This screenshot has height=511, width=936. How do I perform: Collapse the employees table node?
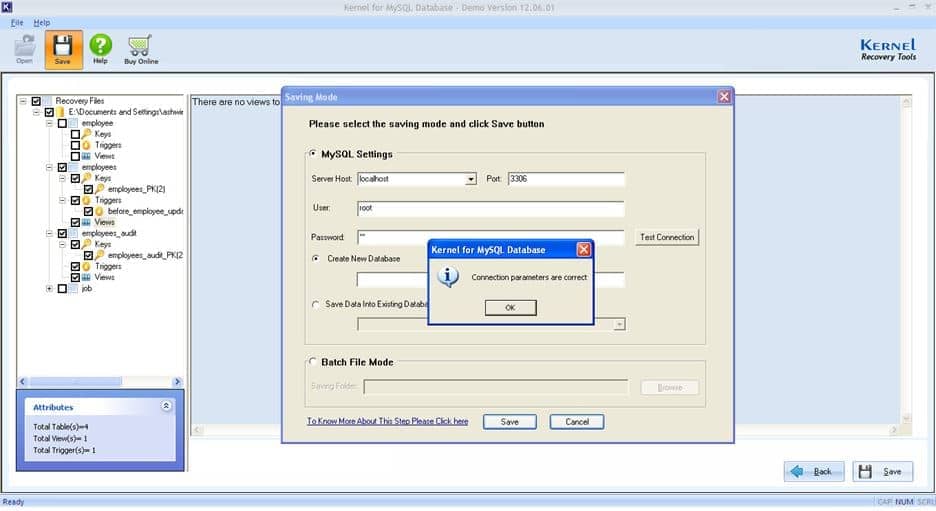point(49,167)
